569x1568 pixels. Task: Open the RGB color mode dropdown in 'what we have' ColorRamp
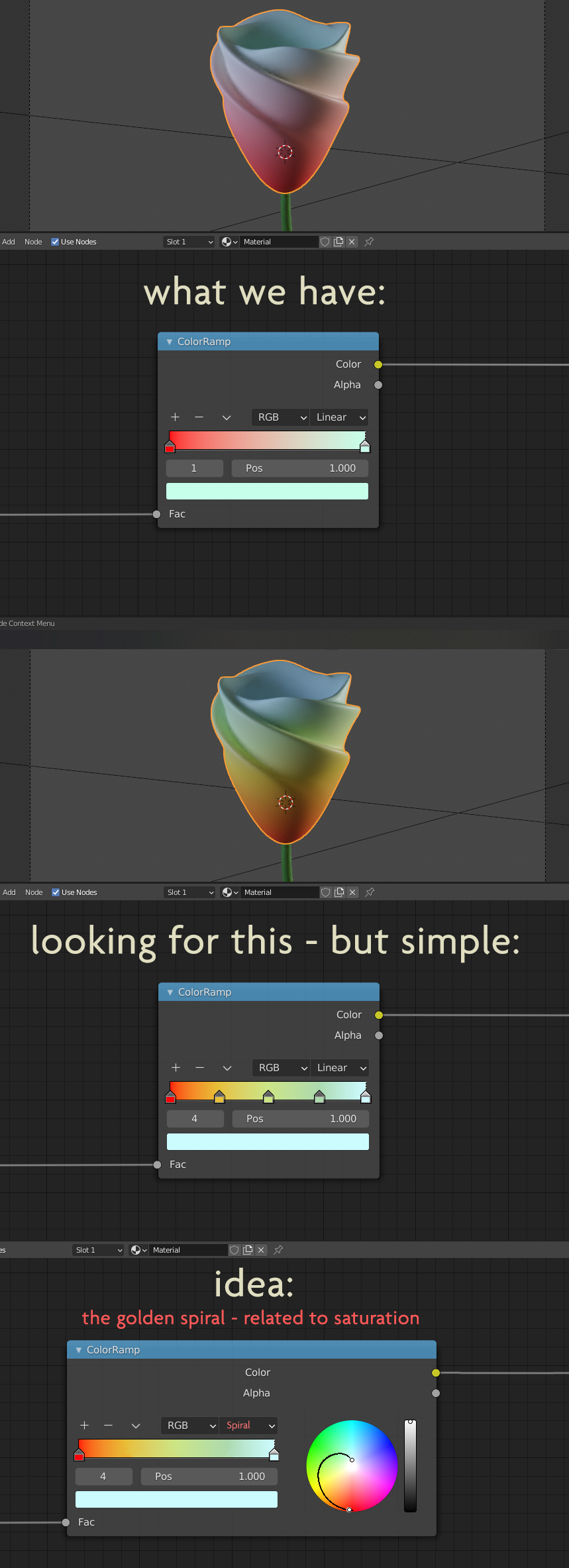tap(281, 417)
